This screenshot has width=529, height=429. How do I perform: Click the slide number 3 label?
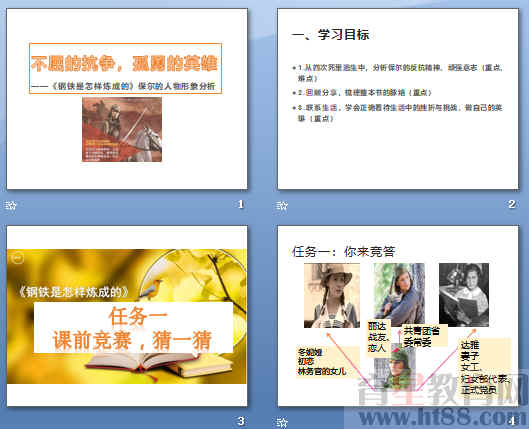tap(241, 421)
